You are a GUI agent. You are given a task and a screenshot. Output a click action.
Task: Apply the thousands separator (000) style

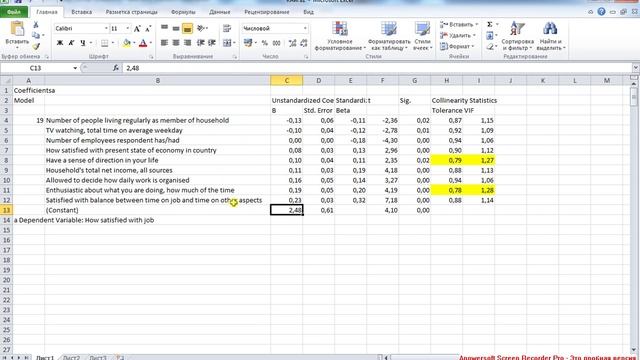[276, 43]
